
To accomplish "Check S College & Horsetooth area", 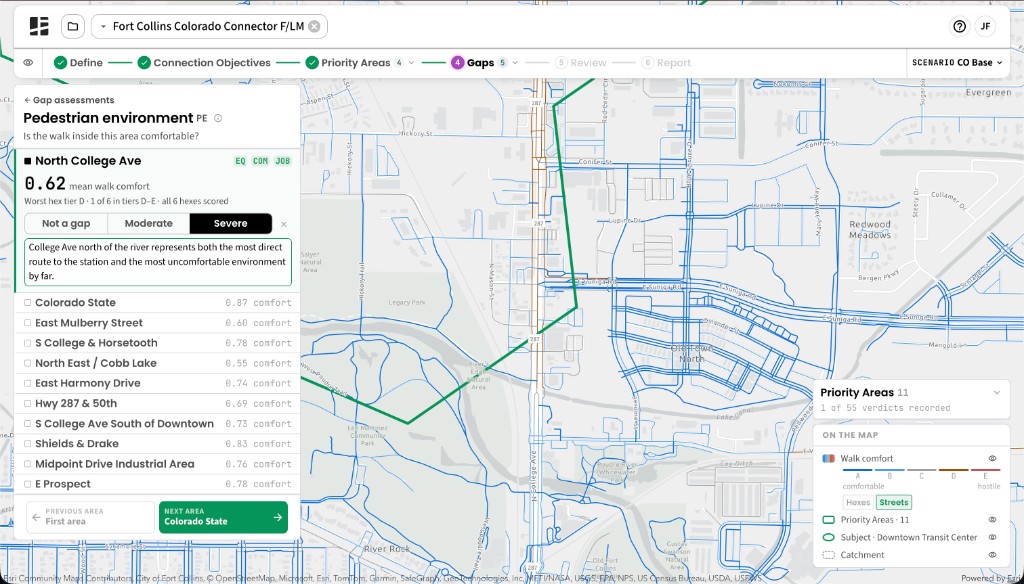I will coord(28,343).
